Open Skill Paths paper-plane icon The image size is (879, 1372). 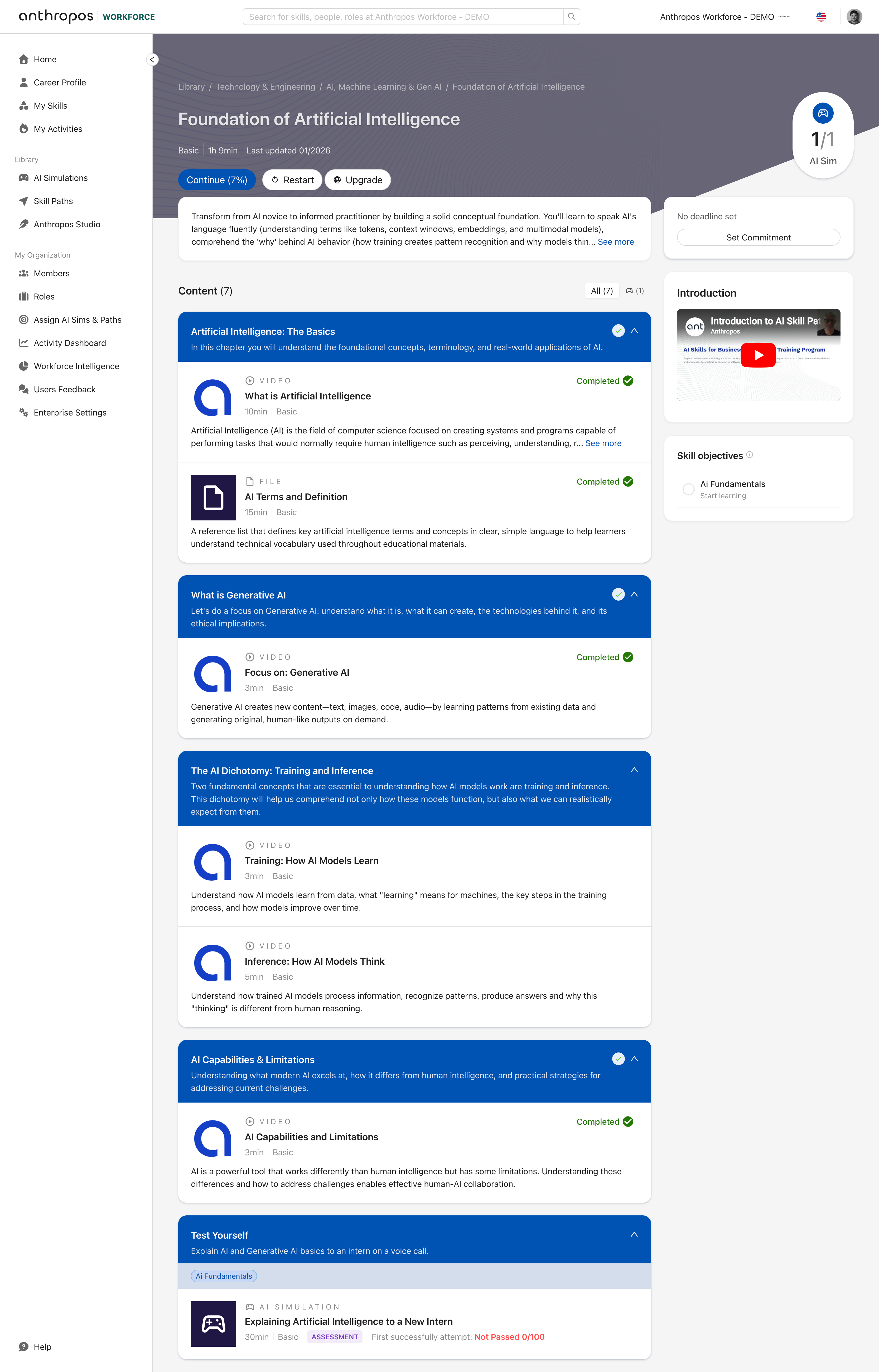[23, 201]
